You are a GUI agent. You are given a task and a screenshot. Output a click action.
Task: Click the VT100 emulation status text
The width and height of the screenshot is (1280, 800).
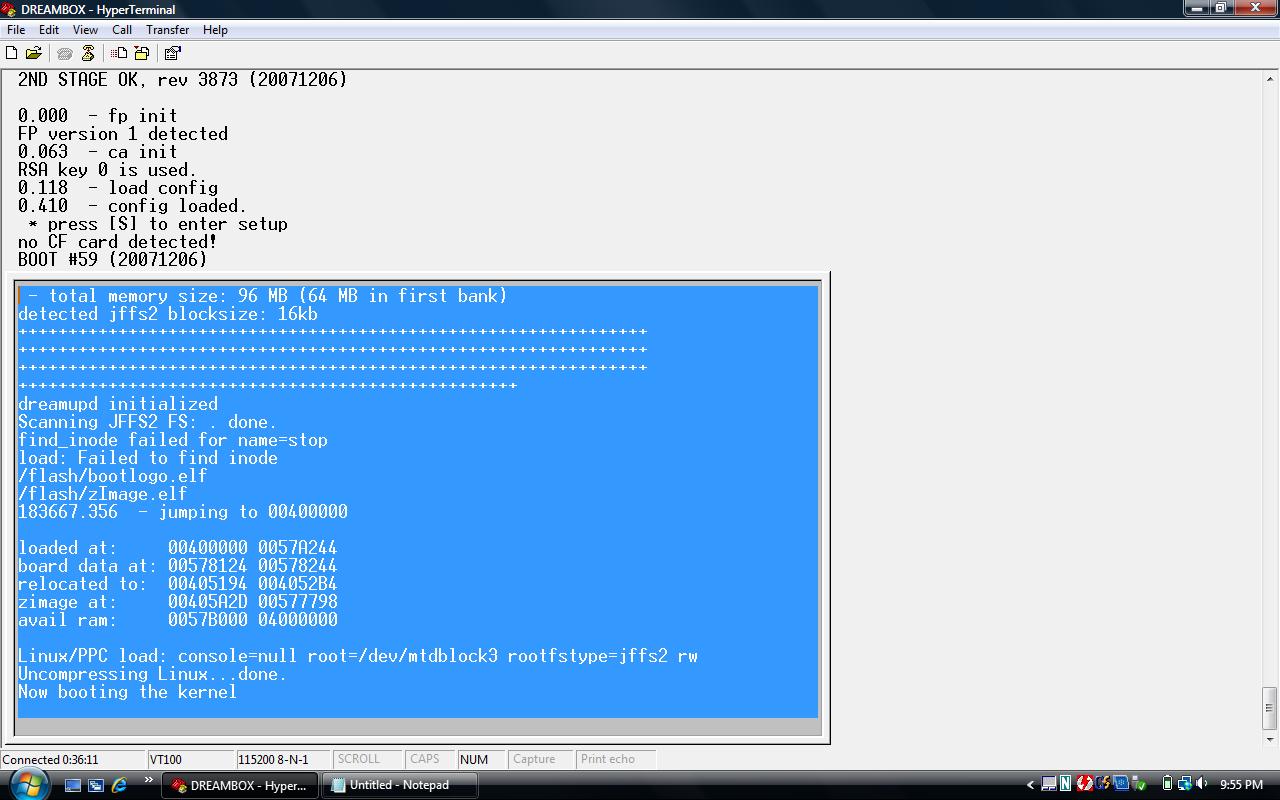click(166, 759)
